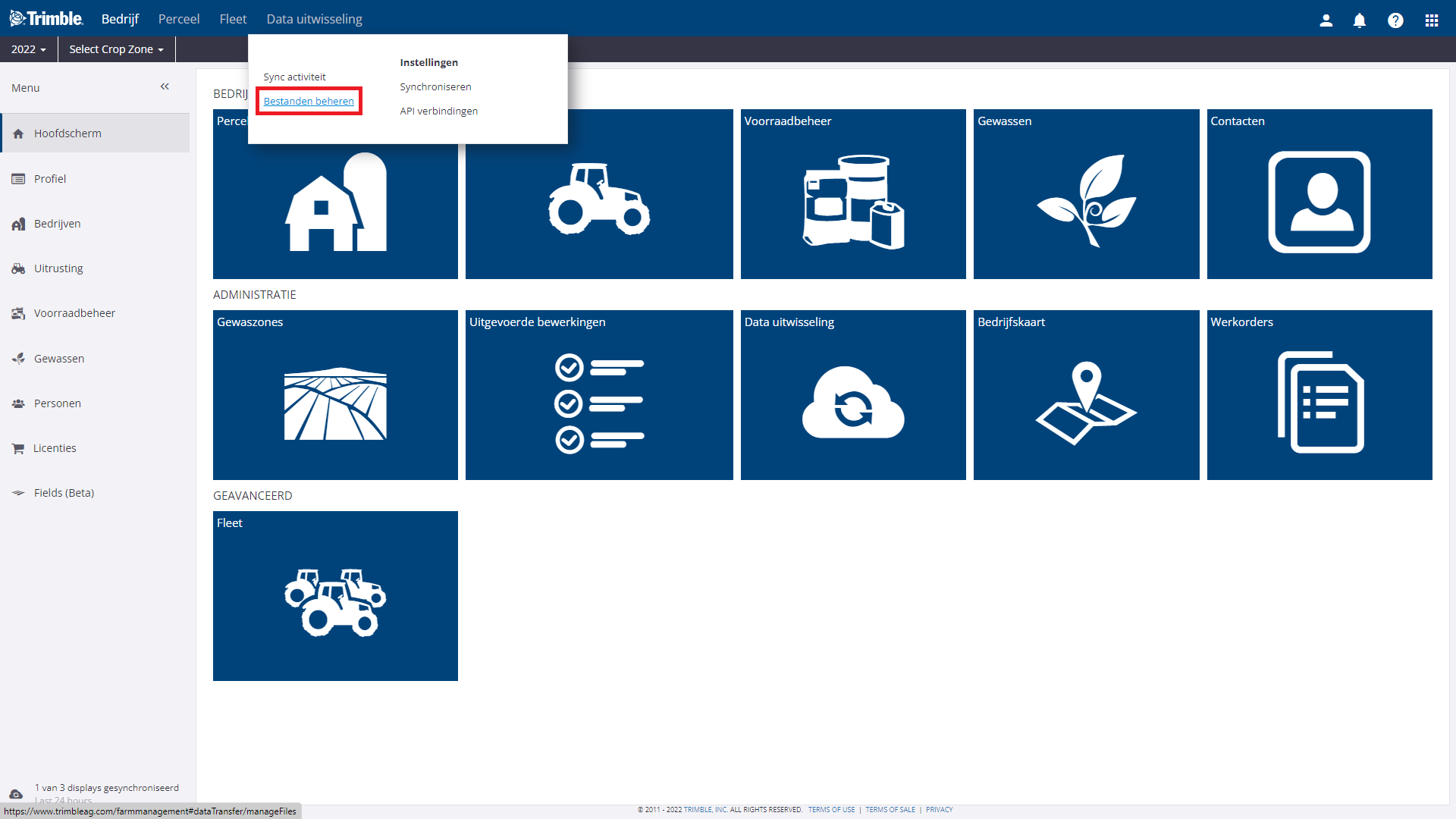Open the Gewassen plant tile
The image size is (1456, 819).
(1086, 194)
